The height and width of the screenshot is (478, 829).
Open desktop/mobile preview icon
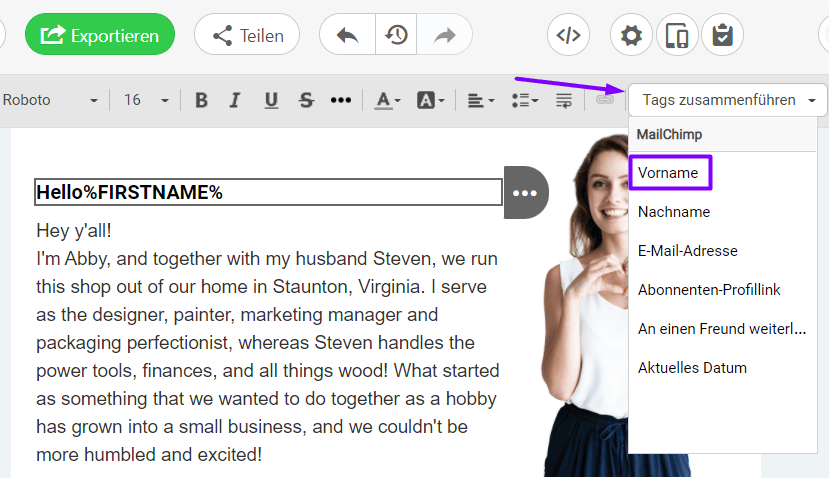click(677, 35)
